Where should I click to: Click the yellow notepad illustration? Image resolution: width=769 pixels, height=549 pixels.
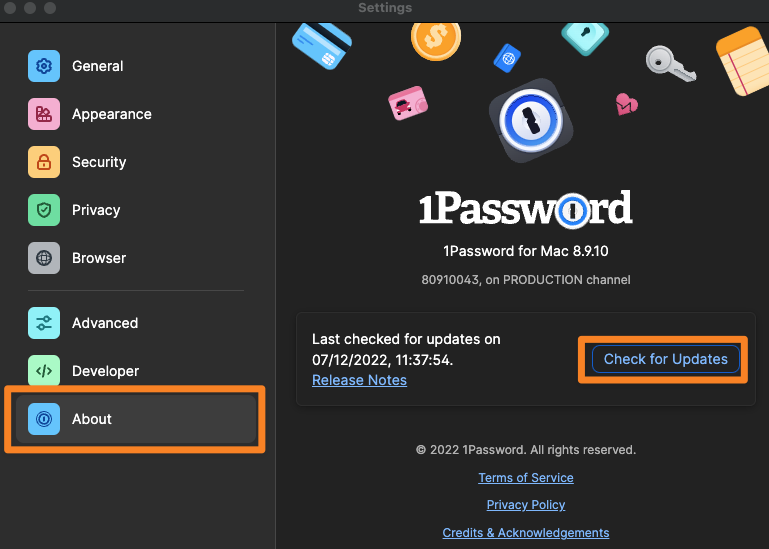(x=744, y=60)
